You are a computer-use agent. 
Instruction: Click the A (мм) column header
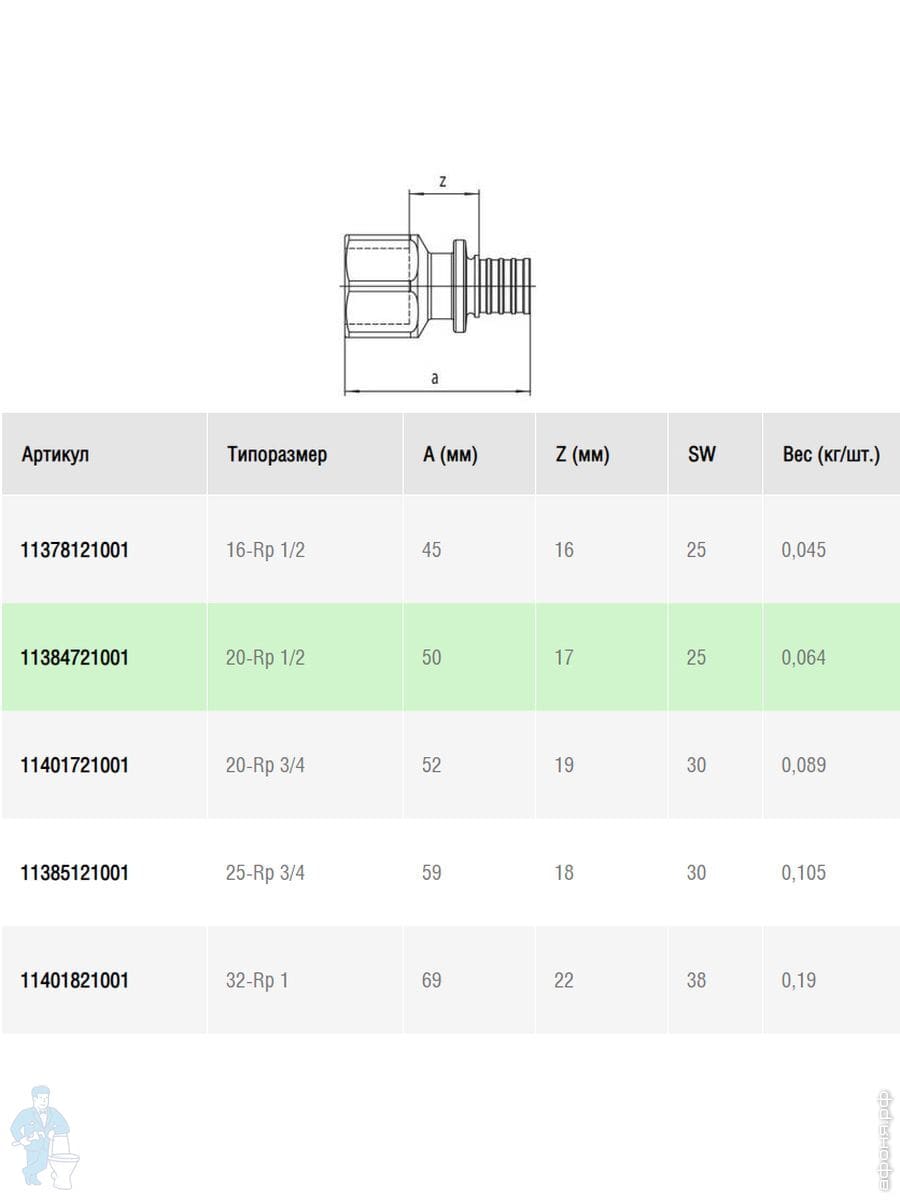(451, 455)
